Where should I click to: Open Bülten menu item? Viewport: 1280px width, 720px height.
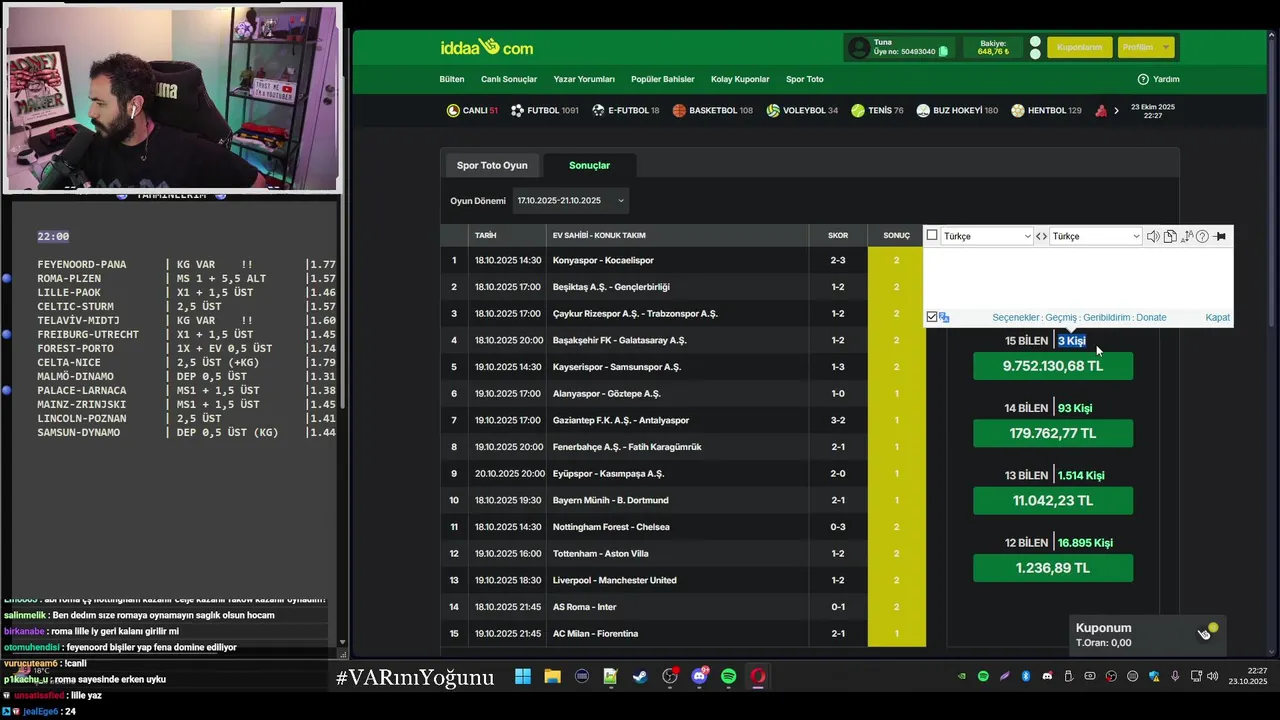[452, 79]
